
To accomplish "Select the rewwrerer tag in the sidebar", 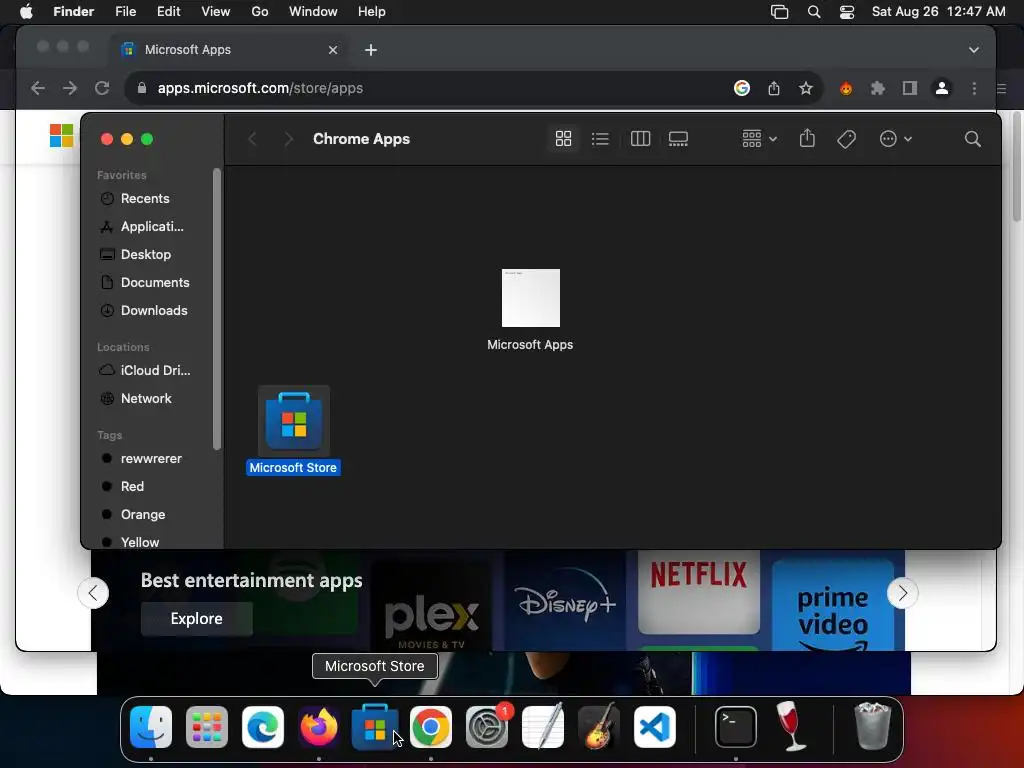I will click(150, 458).
